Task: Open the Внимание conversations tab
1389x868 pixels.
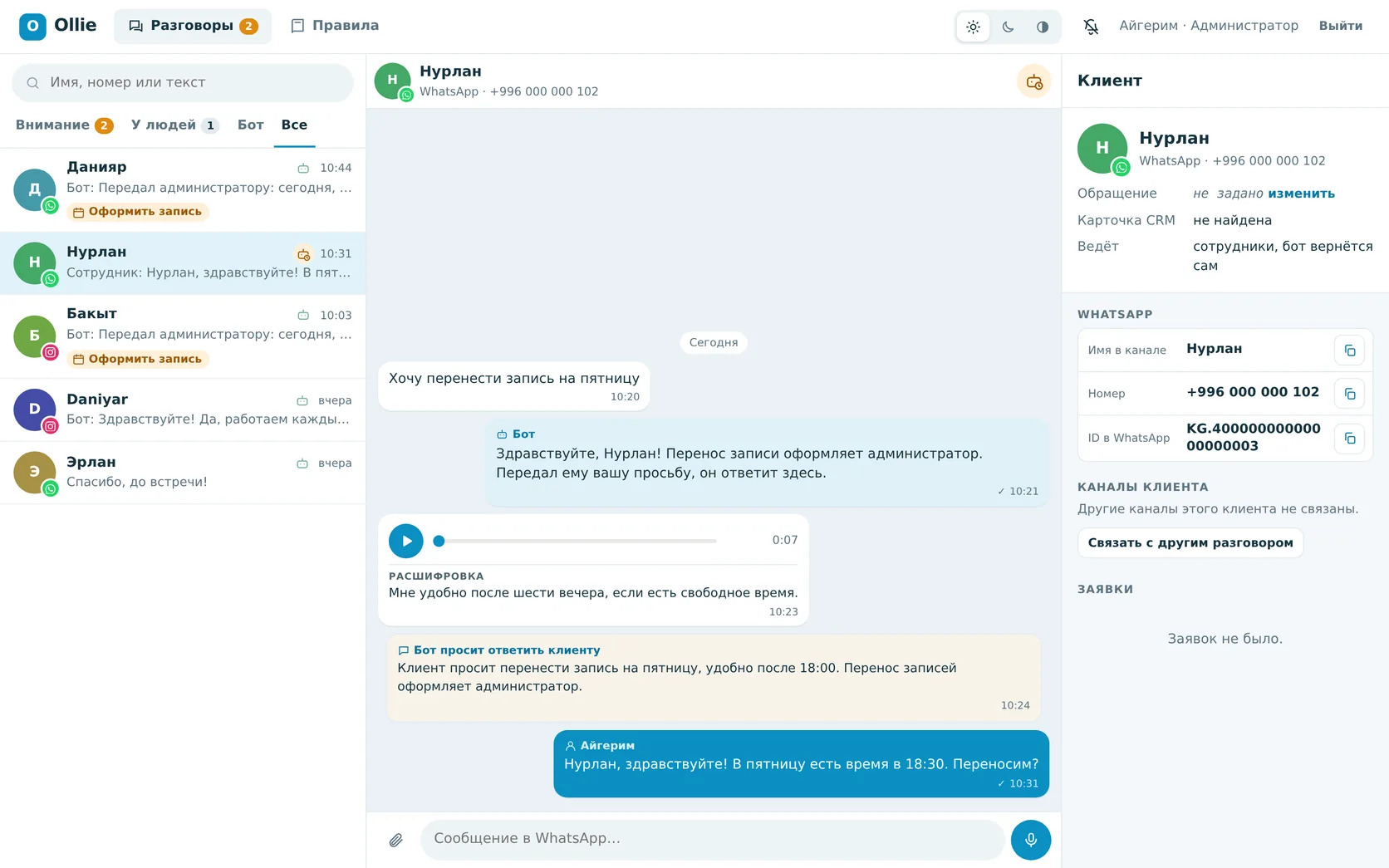Action: click(x=64, y=125)
